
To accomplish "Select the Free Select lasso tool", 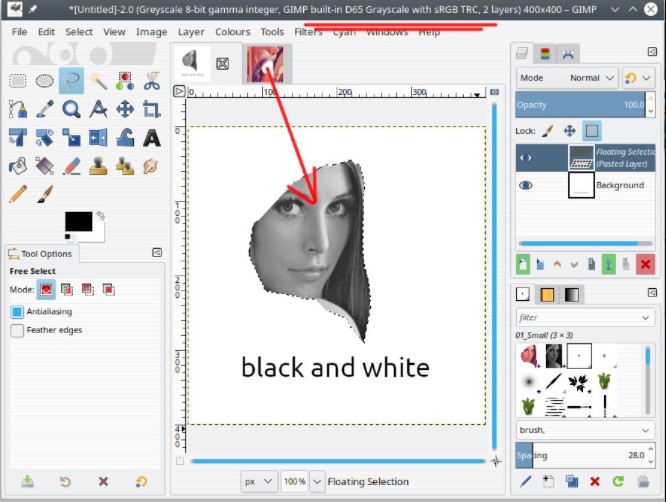I will [x=71, y=81].
